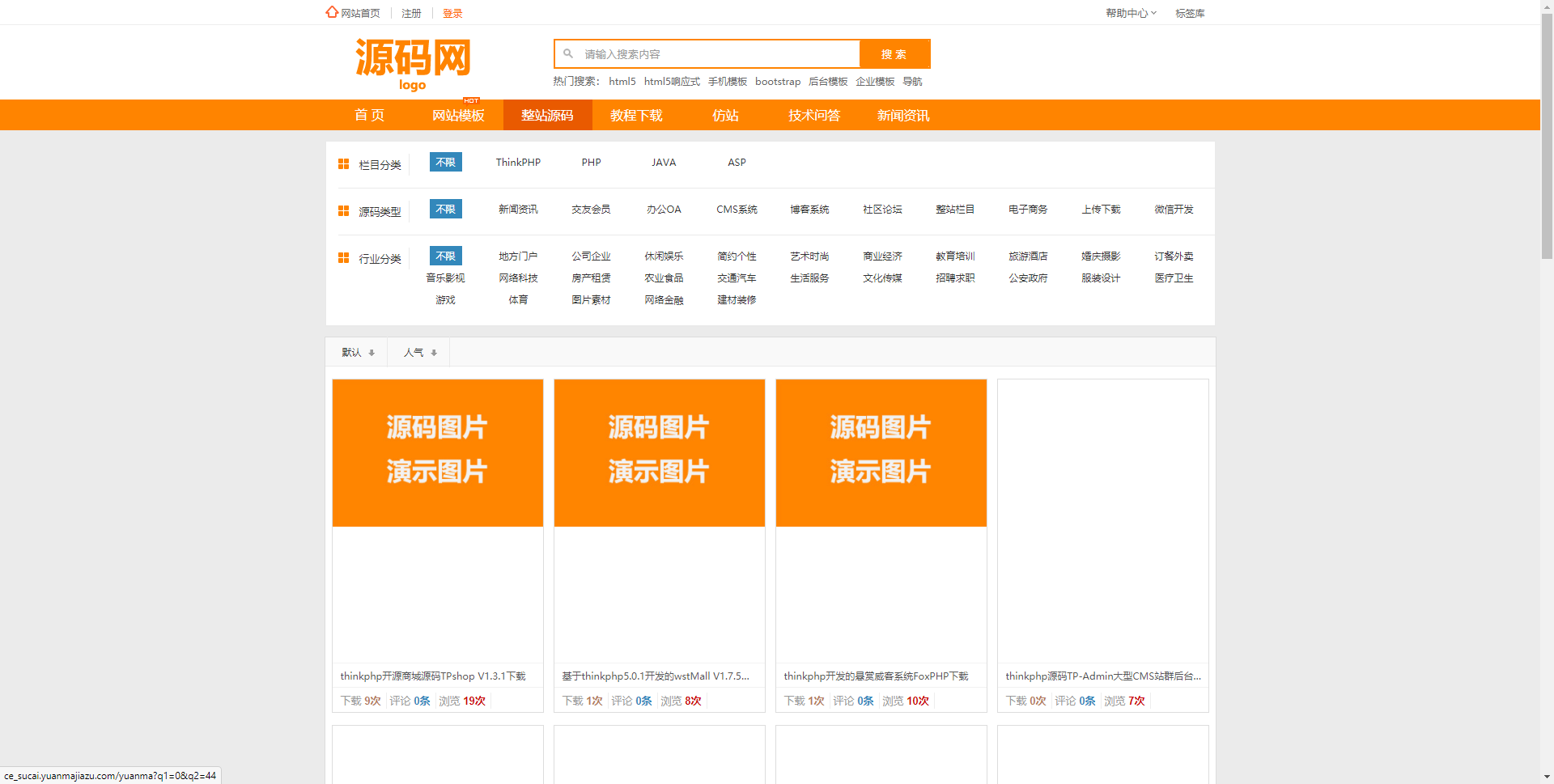1554x784 pixels.
Task: Open the 首页 navigation tab
Action: click(370, 115)
